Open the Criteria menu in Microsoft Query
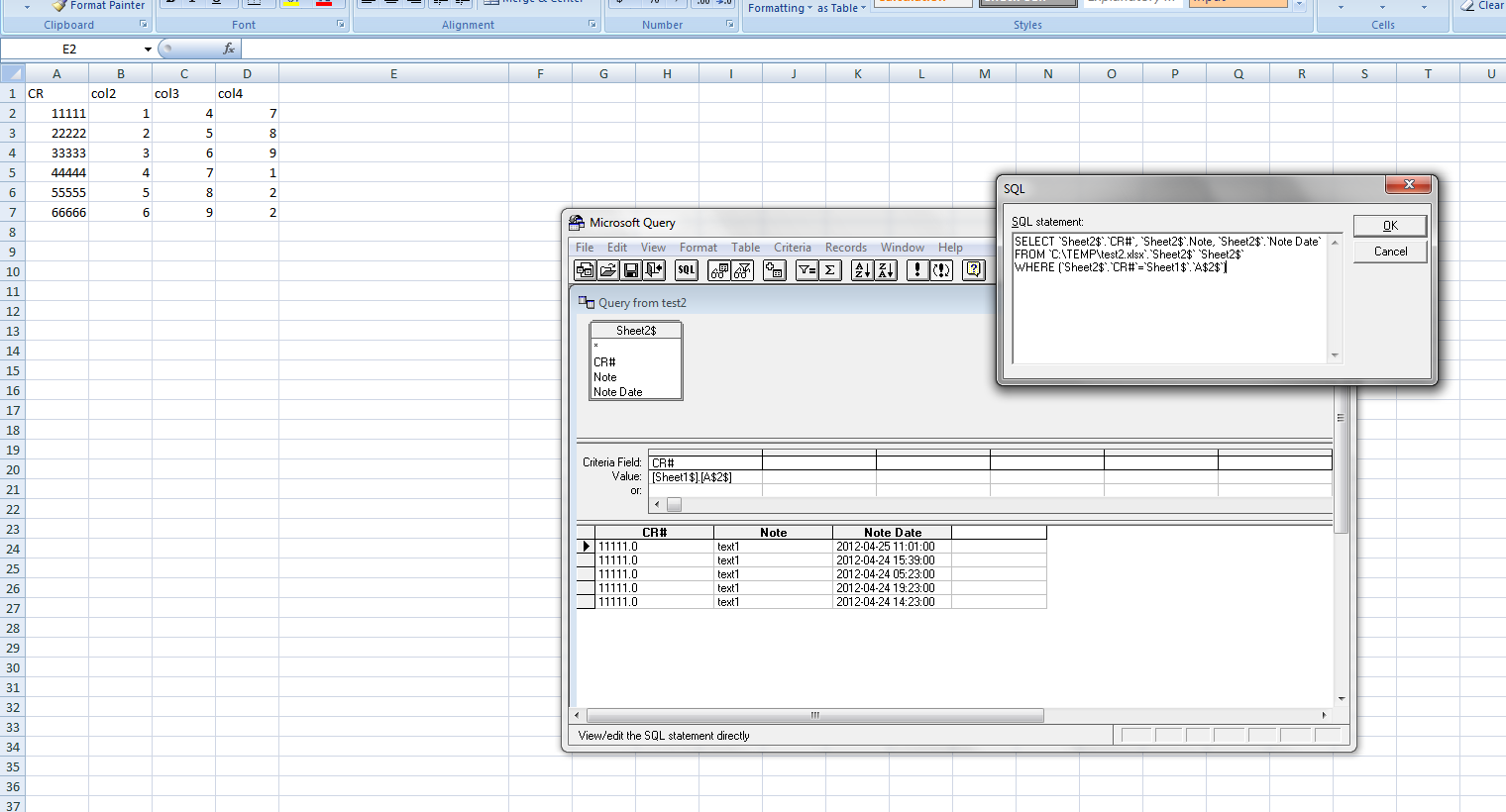Image resolution: width=1506 pixels, height=812 pixels. [793, 247]
